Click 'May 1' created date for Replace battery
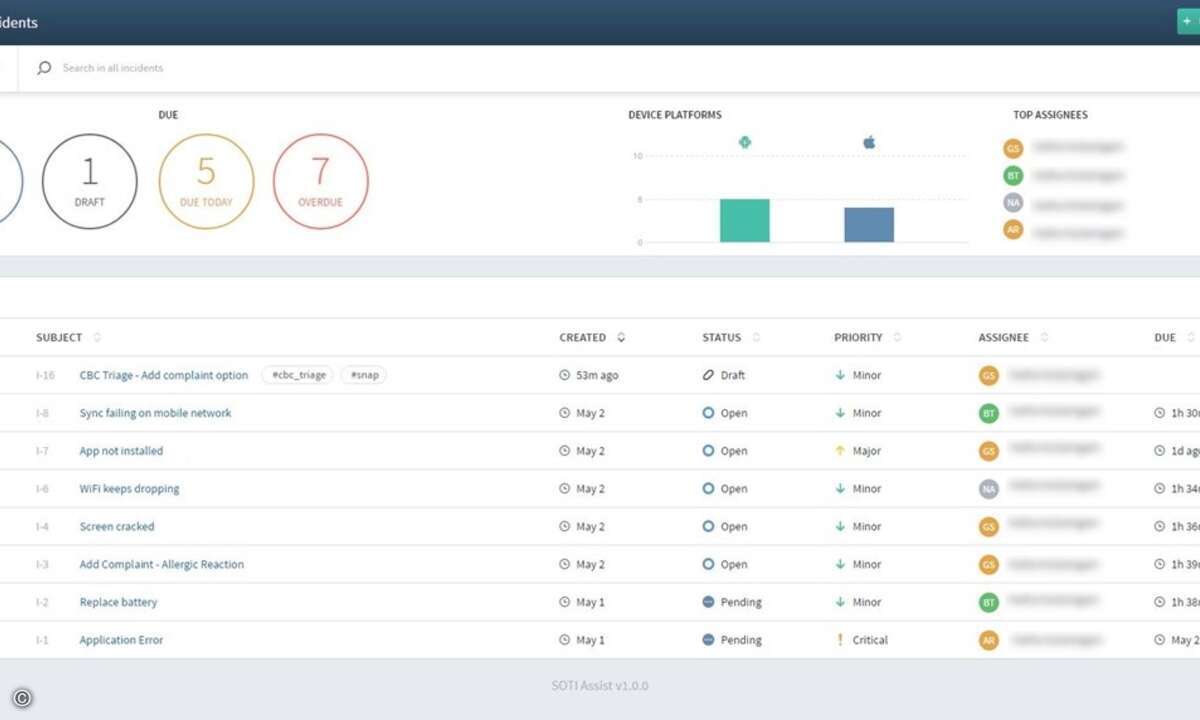The image size is (1200, 720). tap(591, 602)
